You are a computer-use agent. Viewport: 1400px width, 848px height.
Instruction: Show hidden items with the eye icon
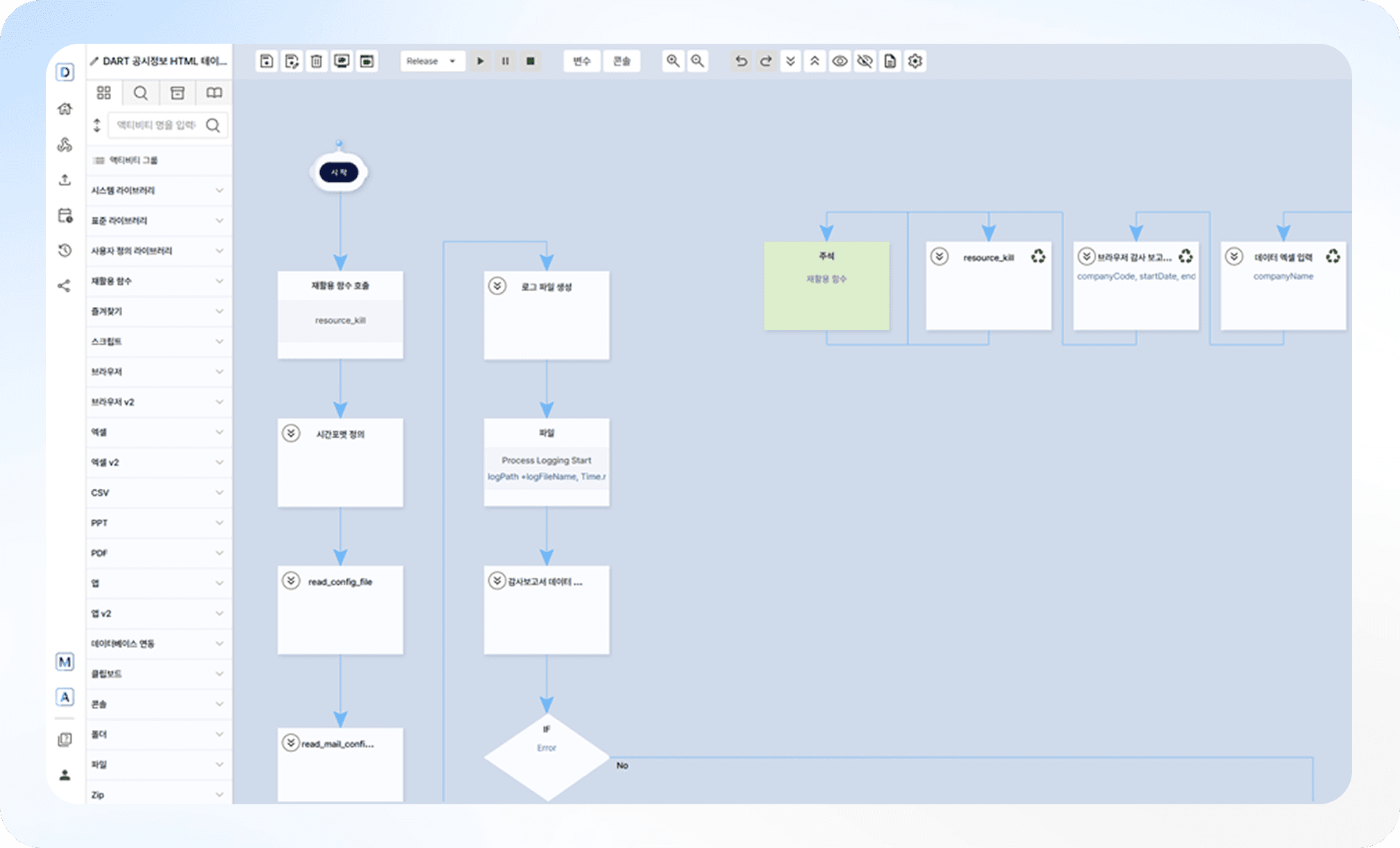click(840, 61)
